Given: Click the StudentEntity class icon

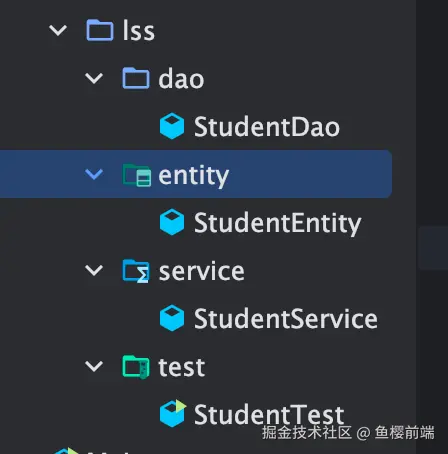Looking at the screenshot, I should (172, 222).
